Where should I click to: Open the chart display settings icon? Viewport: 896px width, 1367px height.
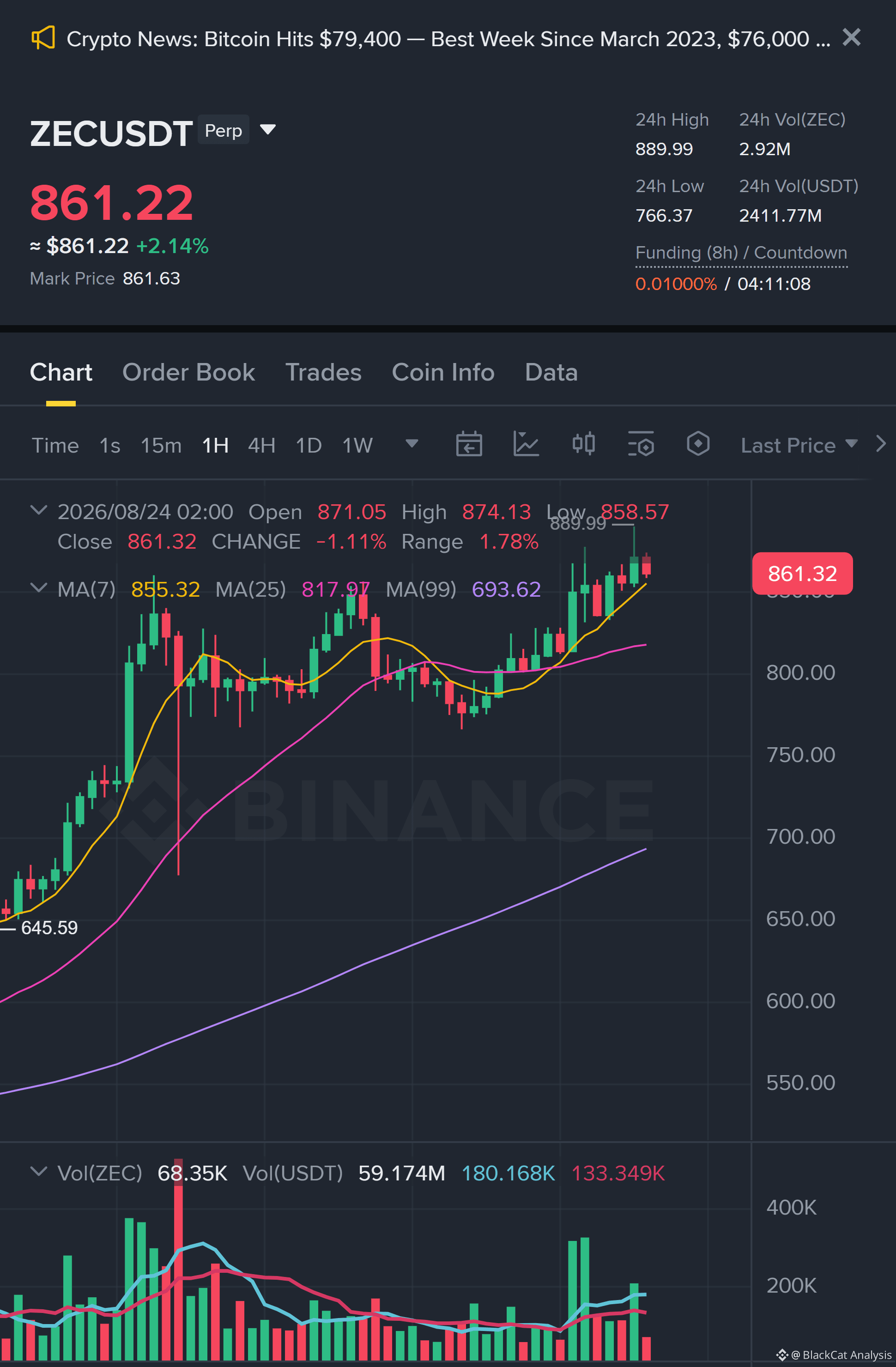click(x=641, y=444)
